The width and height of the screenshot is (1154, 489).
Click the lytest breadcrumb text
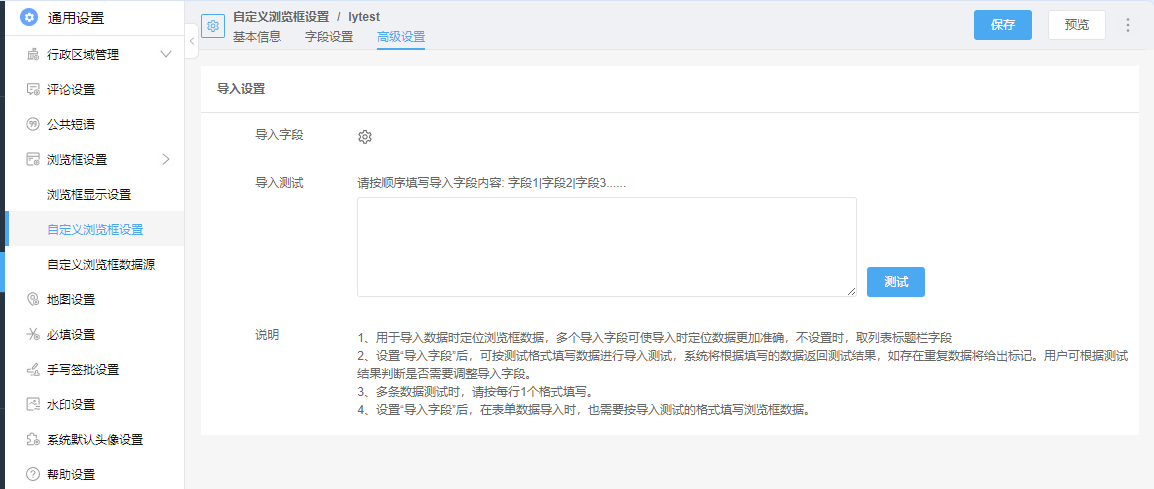tap(364, 16)
